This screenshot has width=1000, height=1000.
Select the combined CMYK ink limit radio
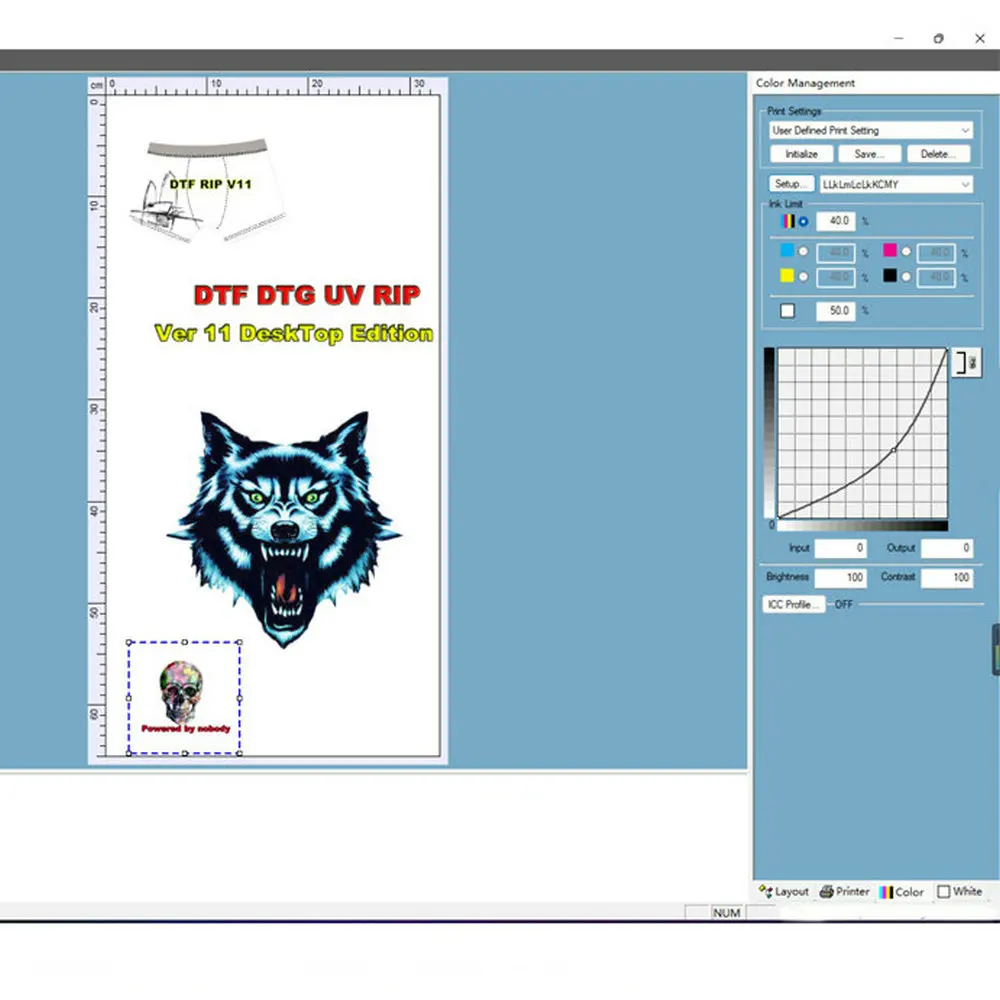coord(804,221)
